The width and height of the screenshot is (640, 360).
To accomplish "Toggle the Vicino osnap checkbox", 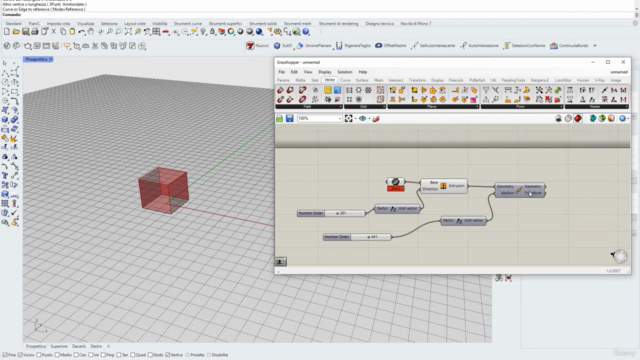I will click(20, 355).
